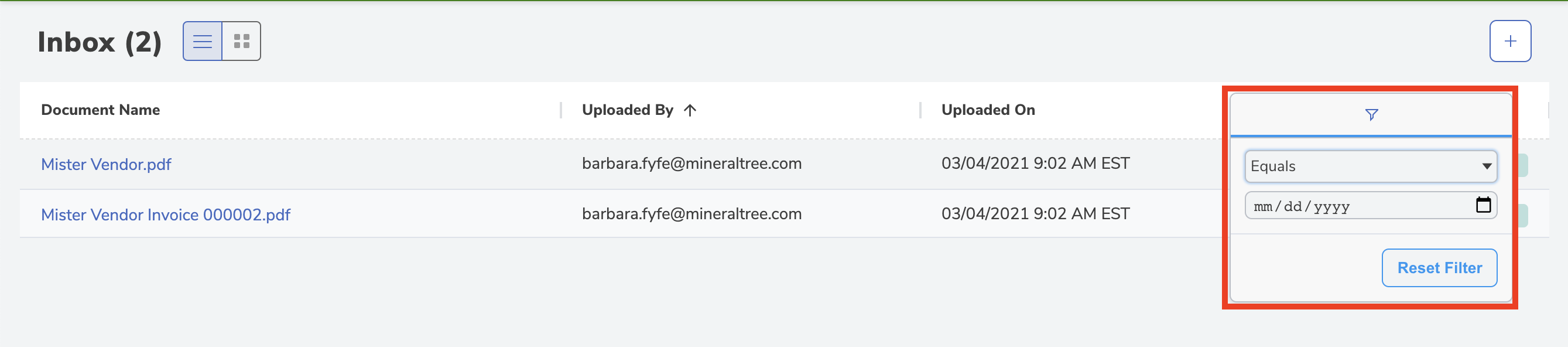Open Mister Vendor.pdf document
1568x347 pixels.
(x=106, y=165)
